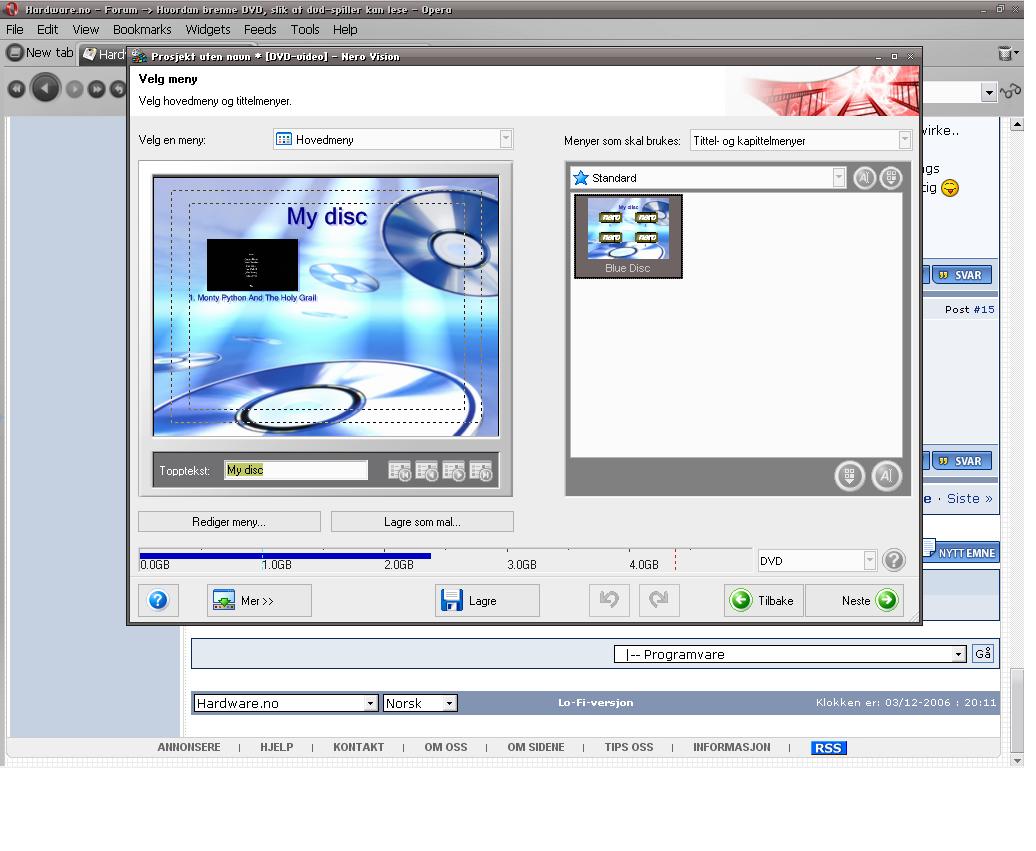
Task: Click grey question mark beside DVD dropdown
Action: pos(893,560)
